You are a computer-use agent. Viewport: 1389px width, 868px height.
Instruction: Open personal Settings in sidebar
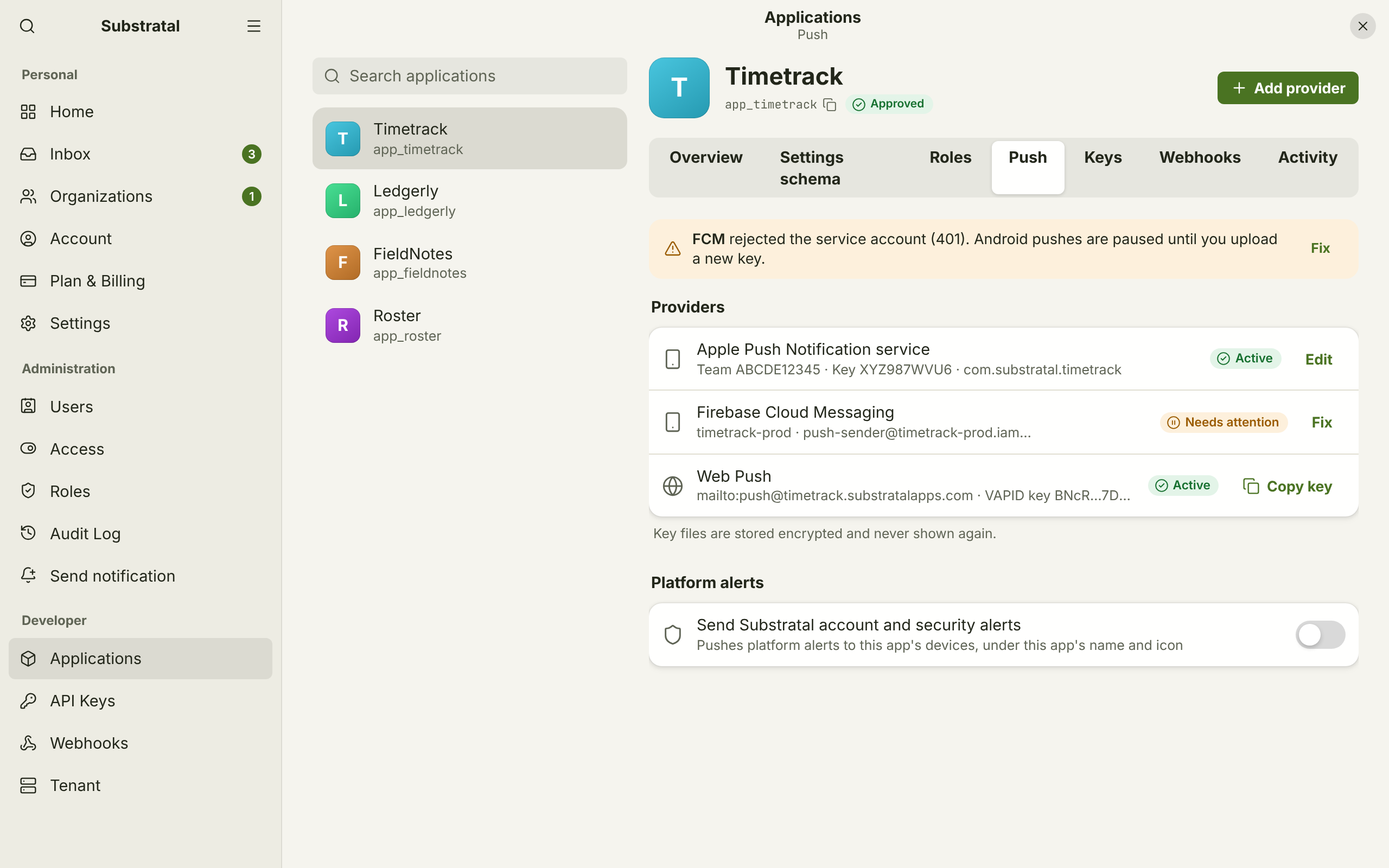coord(141,323)
